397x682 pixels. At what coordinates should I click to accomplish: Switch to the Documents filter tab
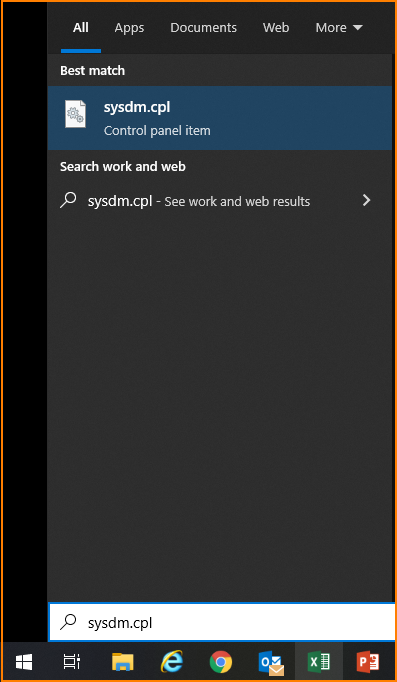[204, 28]
